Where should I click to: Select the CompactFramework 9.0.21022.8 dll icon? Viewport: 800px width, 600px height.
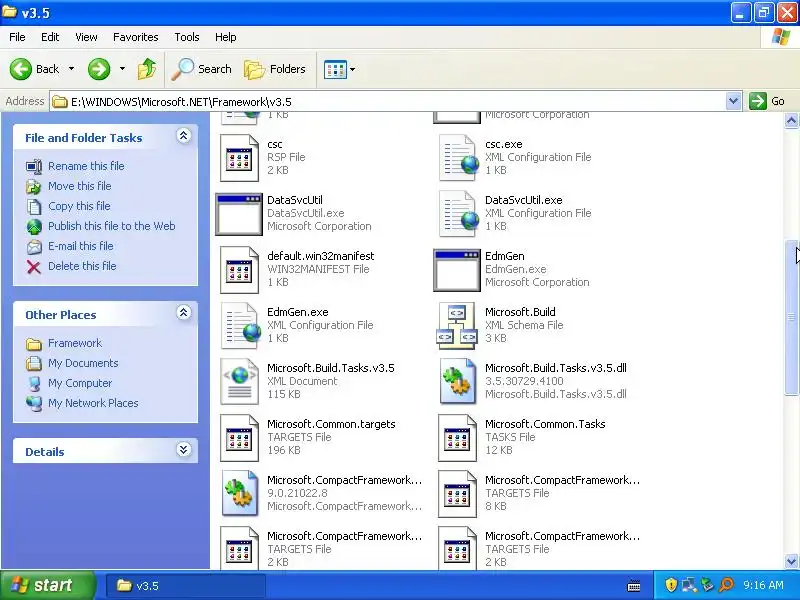click(x=239, y=494)
